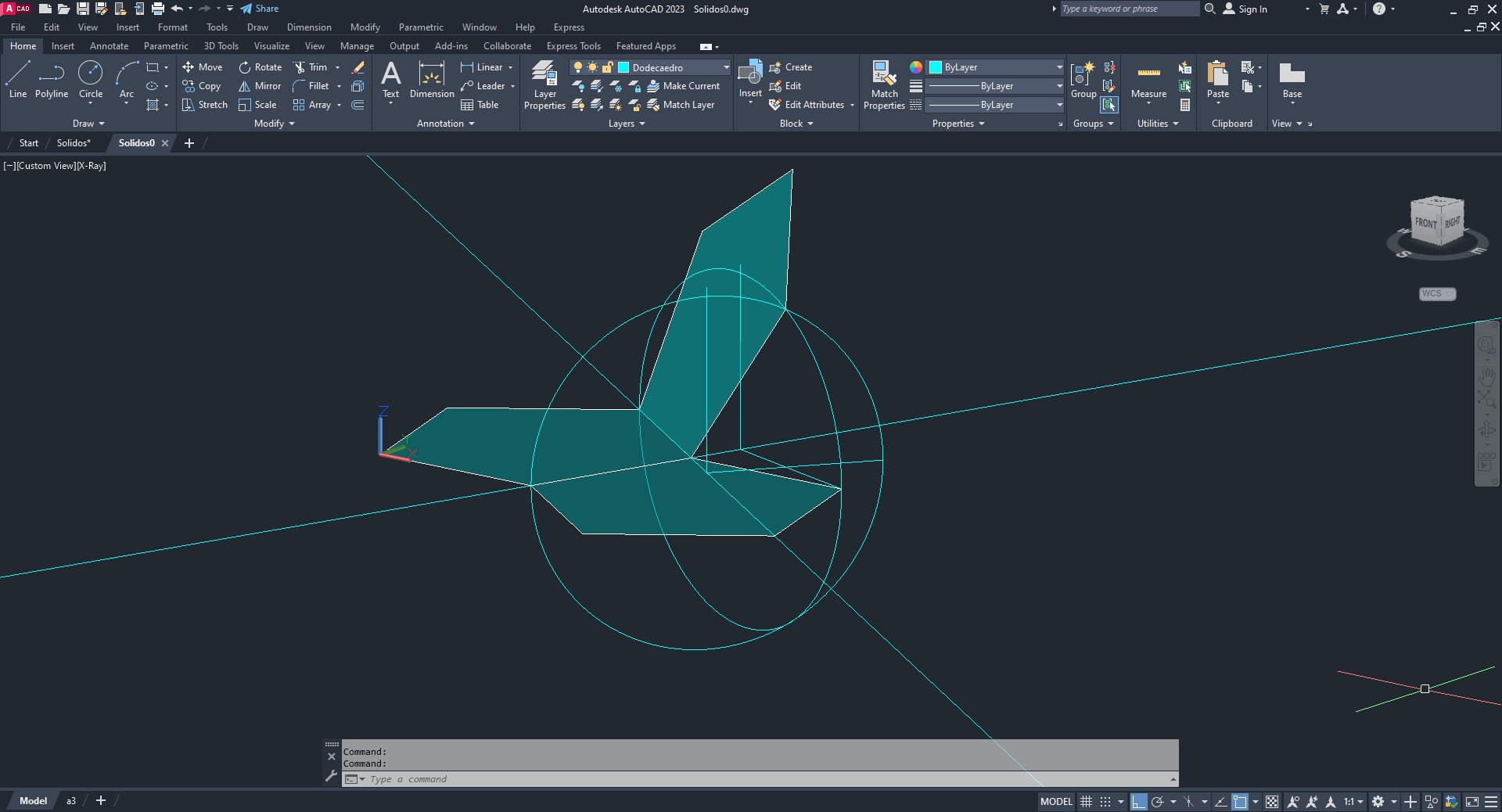The image size is (1502, 812).
Task: Click the Stretch tool
Action: point(205,105)
